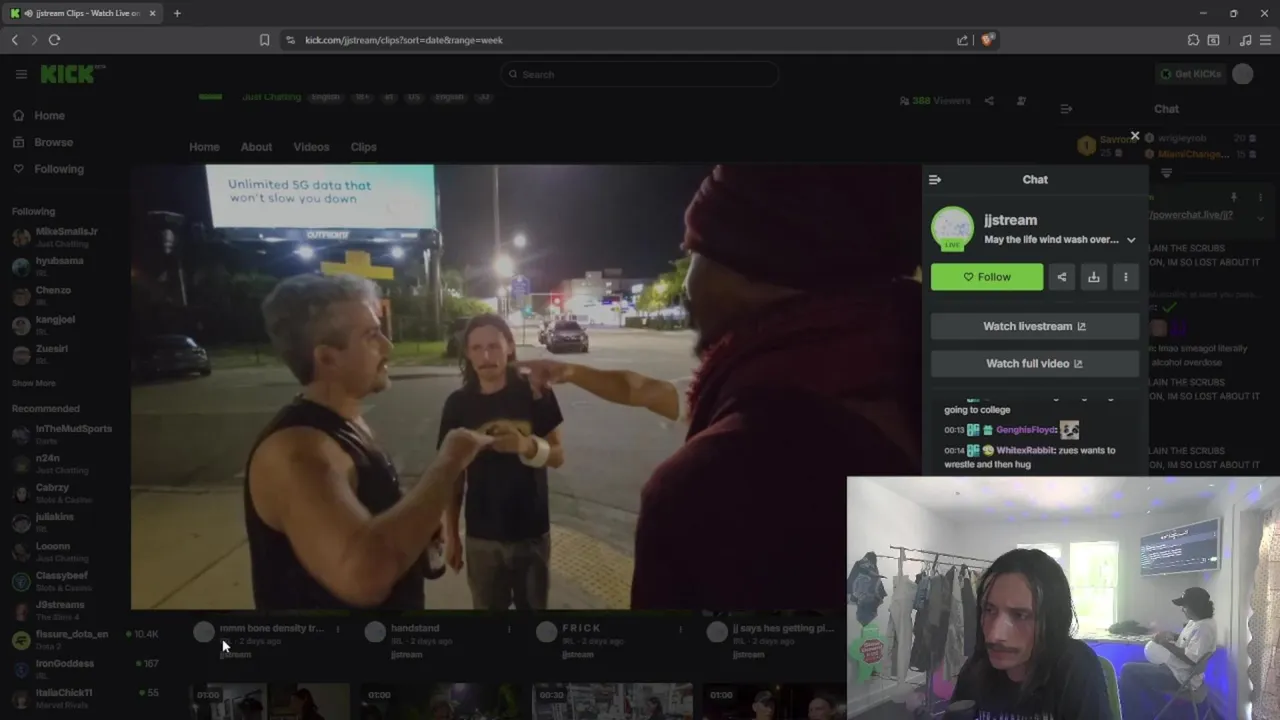Open Cabrzy recommended channel
1280x720 pixels.
coord(62,493)
